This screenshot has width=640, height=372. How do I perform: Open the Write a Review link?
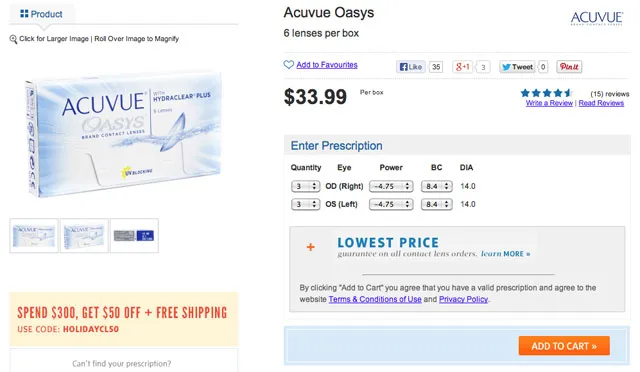549,103
